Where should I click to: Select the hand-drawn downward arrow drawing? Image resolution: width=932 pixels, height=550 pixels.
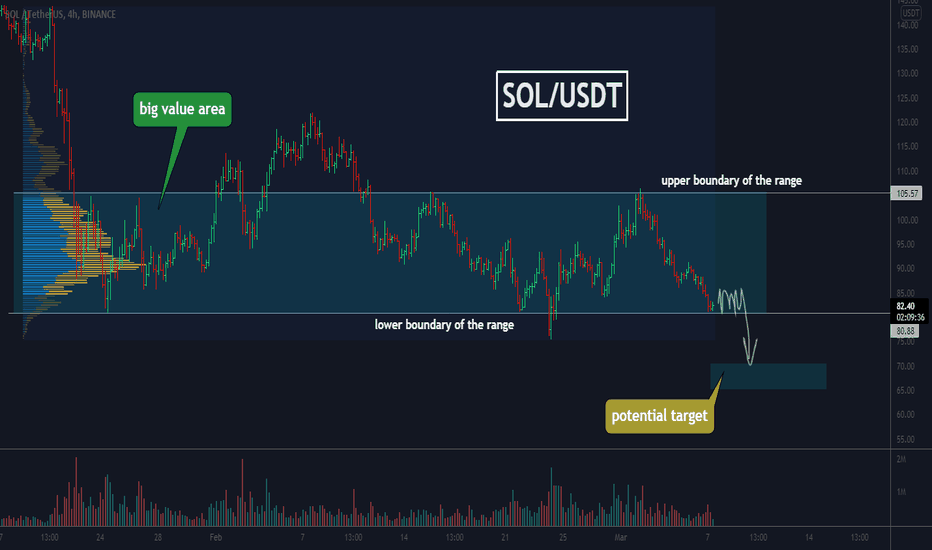[739, 324]
